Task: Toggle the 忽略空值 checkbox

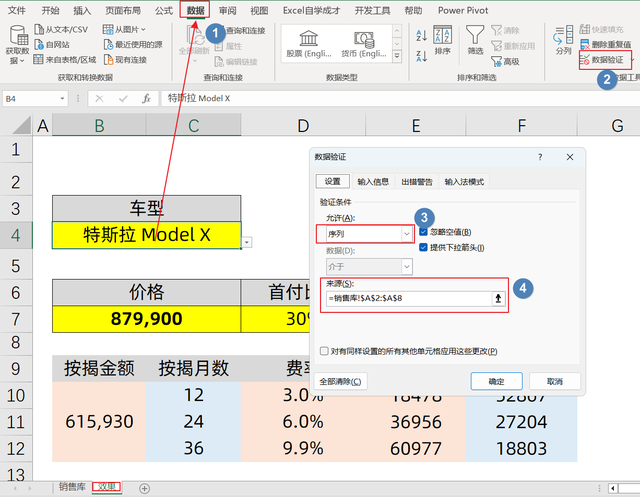Action: (x=424, y=233)
